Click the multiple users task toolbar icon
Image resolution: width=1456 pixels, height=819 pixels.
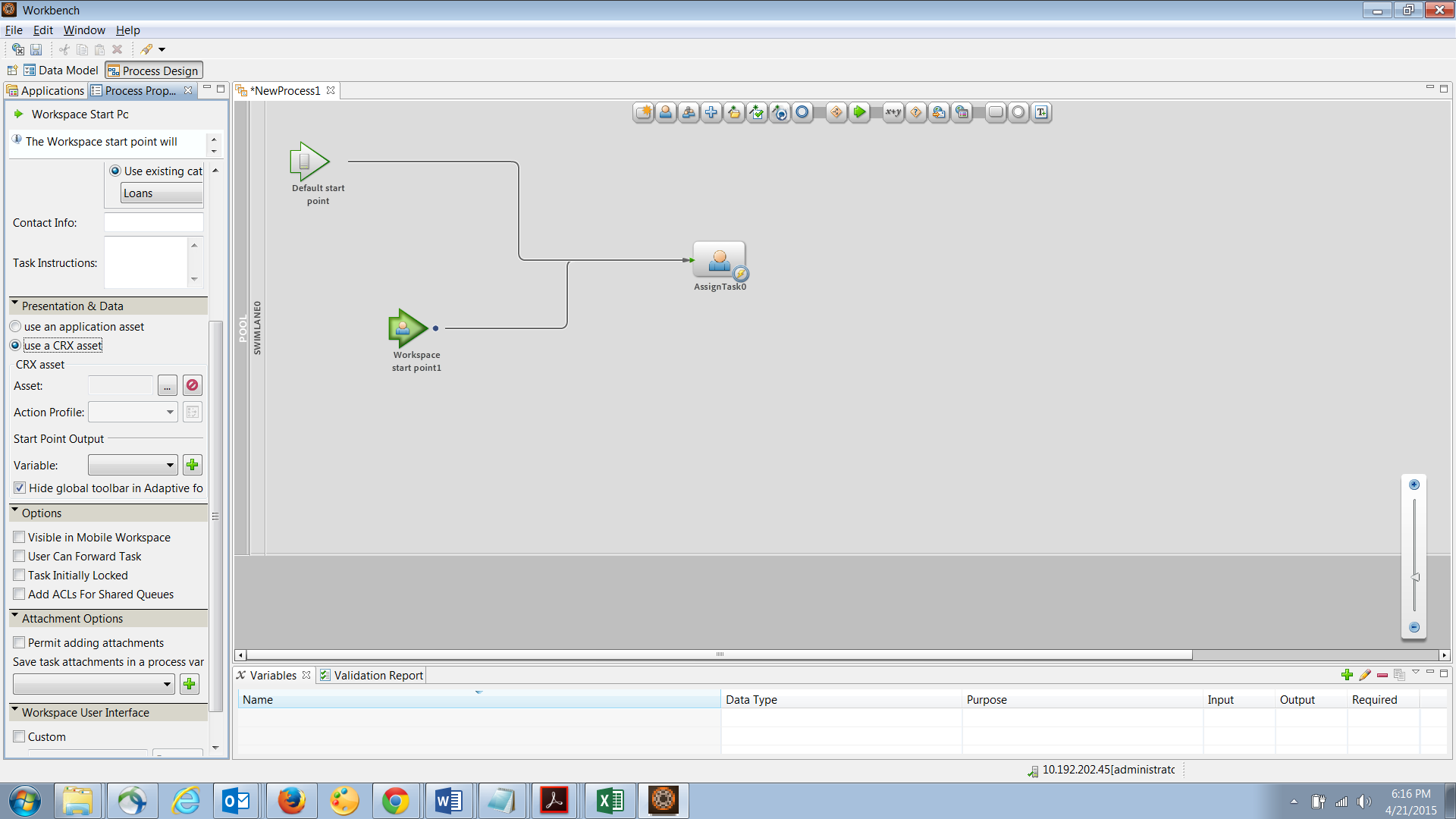click(689, 112)
